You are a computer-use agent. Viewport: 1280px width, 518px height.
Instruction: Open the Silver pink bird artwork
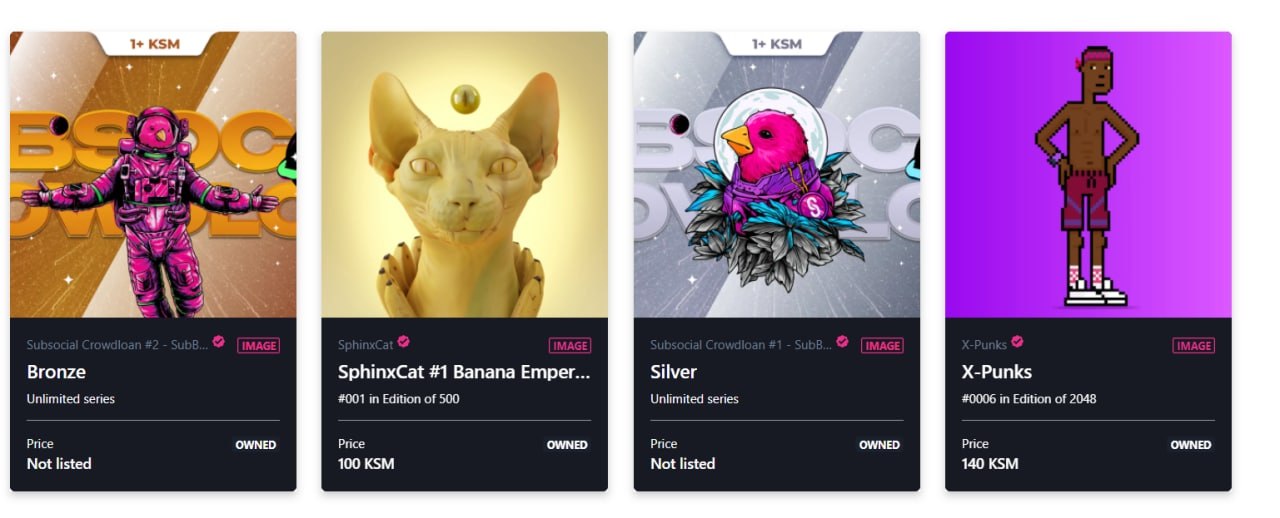pyautogui.click(x=777, y=175)
